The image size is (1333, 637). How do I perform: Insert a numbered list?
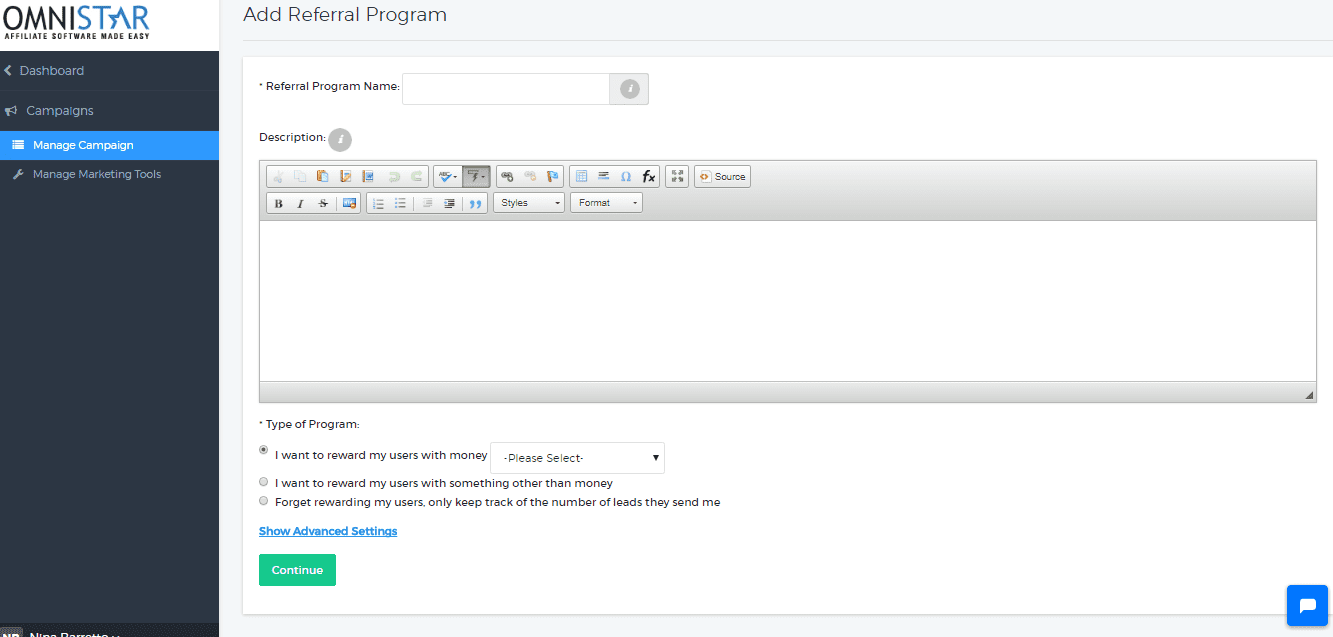coord(378,203)
